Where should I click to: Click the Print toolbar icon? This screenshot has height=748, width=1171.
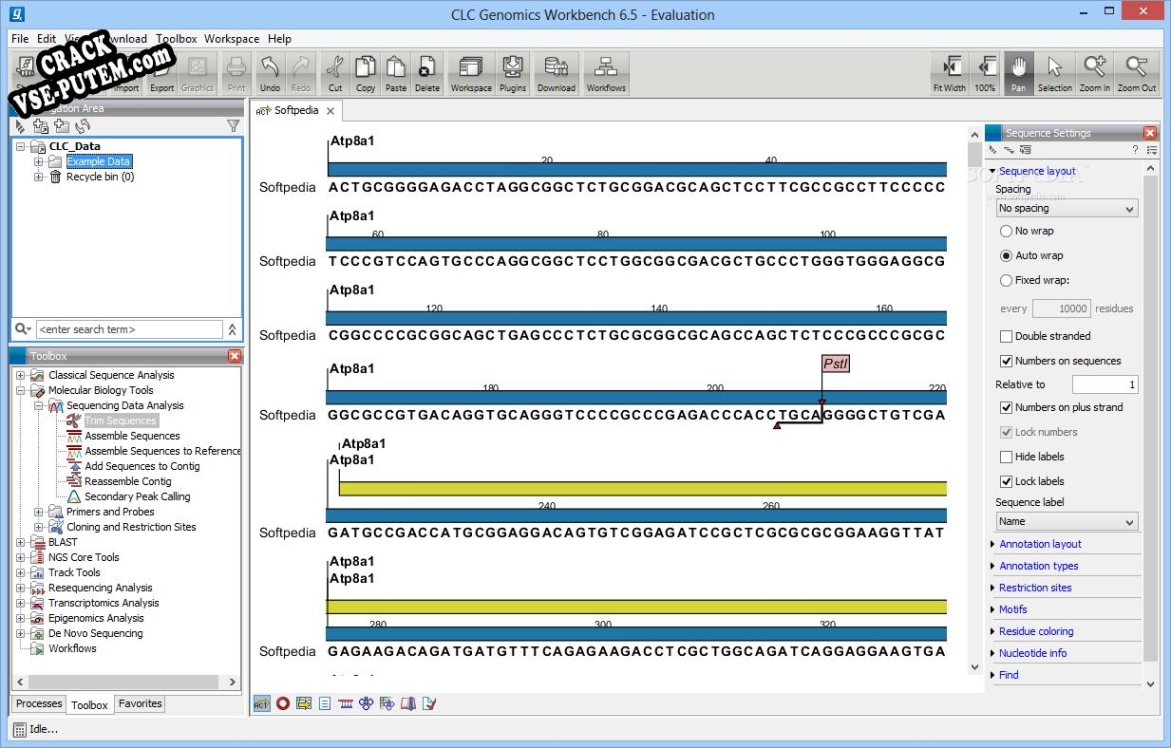pyautogui.click(x=236, y=73)
